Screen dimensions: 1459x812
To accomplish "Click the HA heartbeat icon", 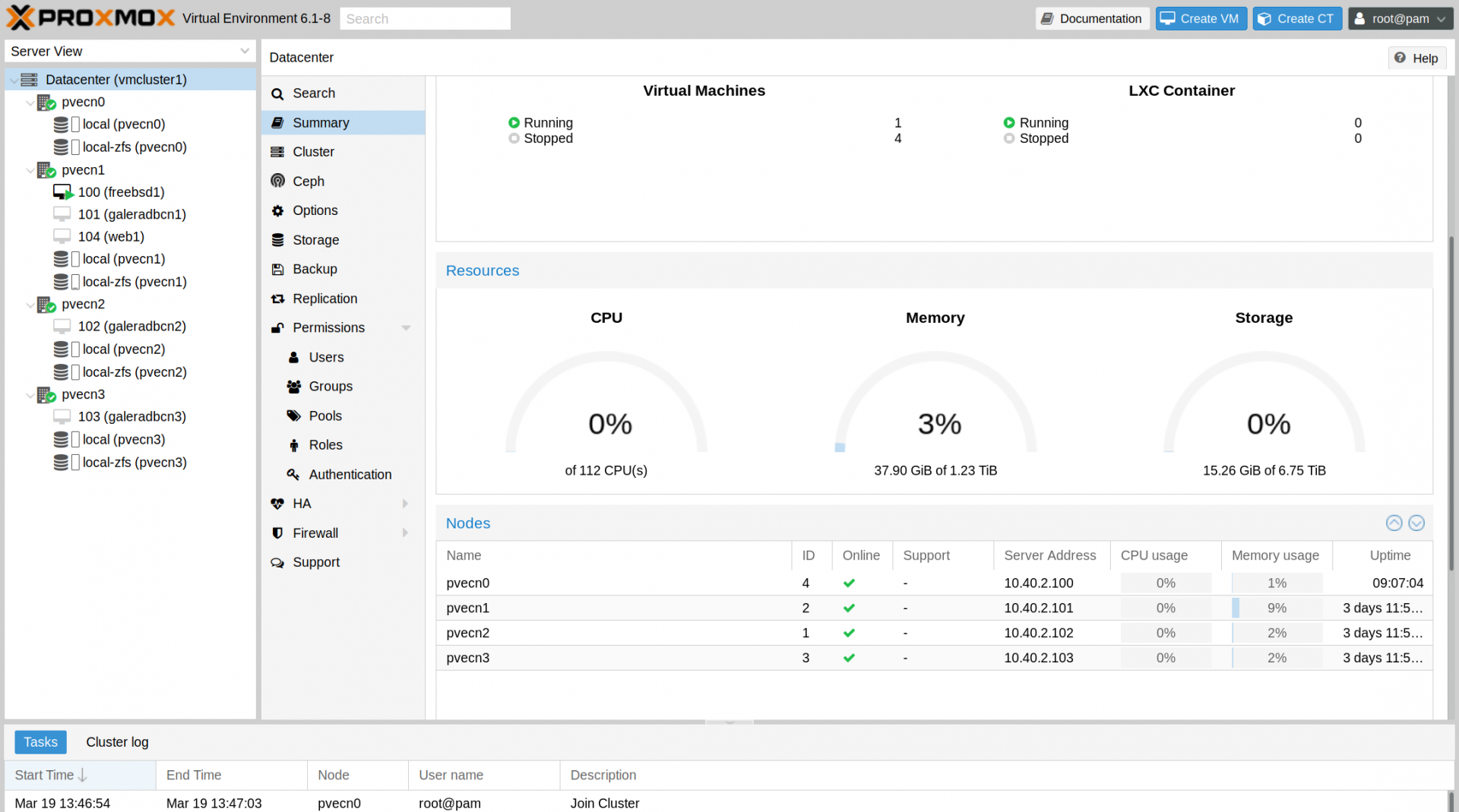I will pyautogui.click(x=278, y=504).
